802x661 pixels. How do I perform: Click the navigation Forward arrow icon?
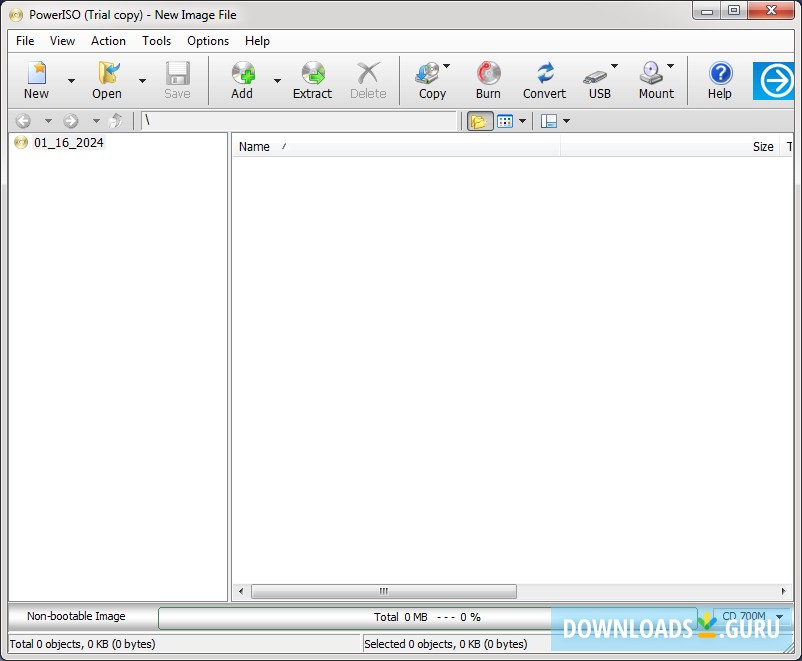pyautogui.click(x=71, y=121)
